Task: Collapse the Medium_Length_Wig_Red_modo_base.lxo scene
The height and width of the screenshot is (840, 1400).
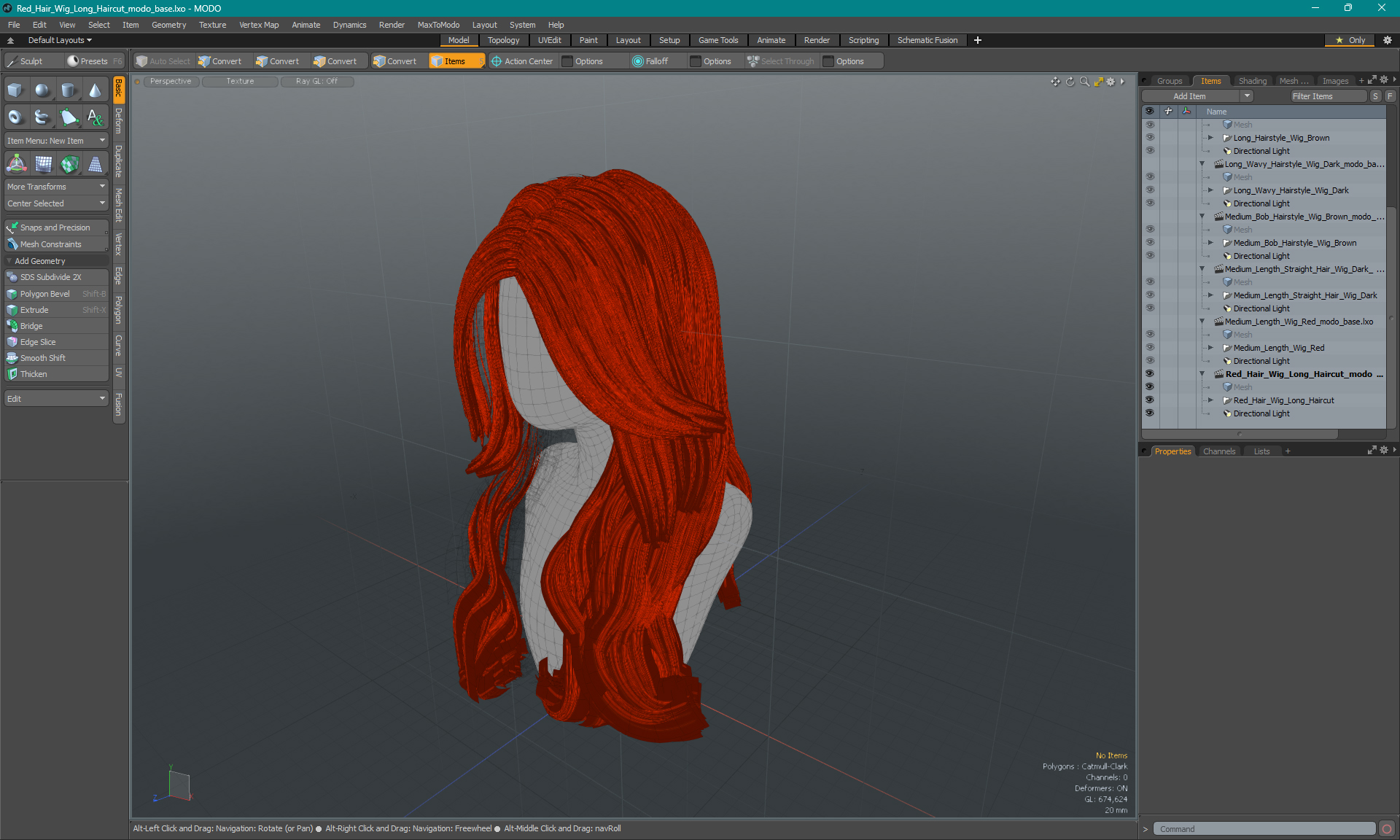Action: (x=1202, y=322)
